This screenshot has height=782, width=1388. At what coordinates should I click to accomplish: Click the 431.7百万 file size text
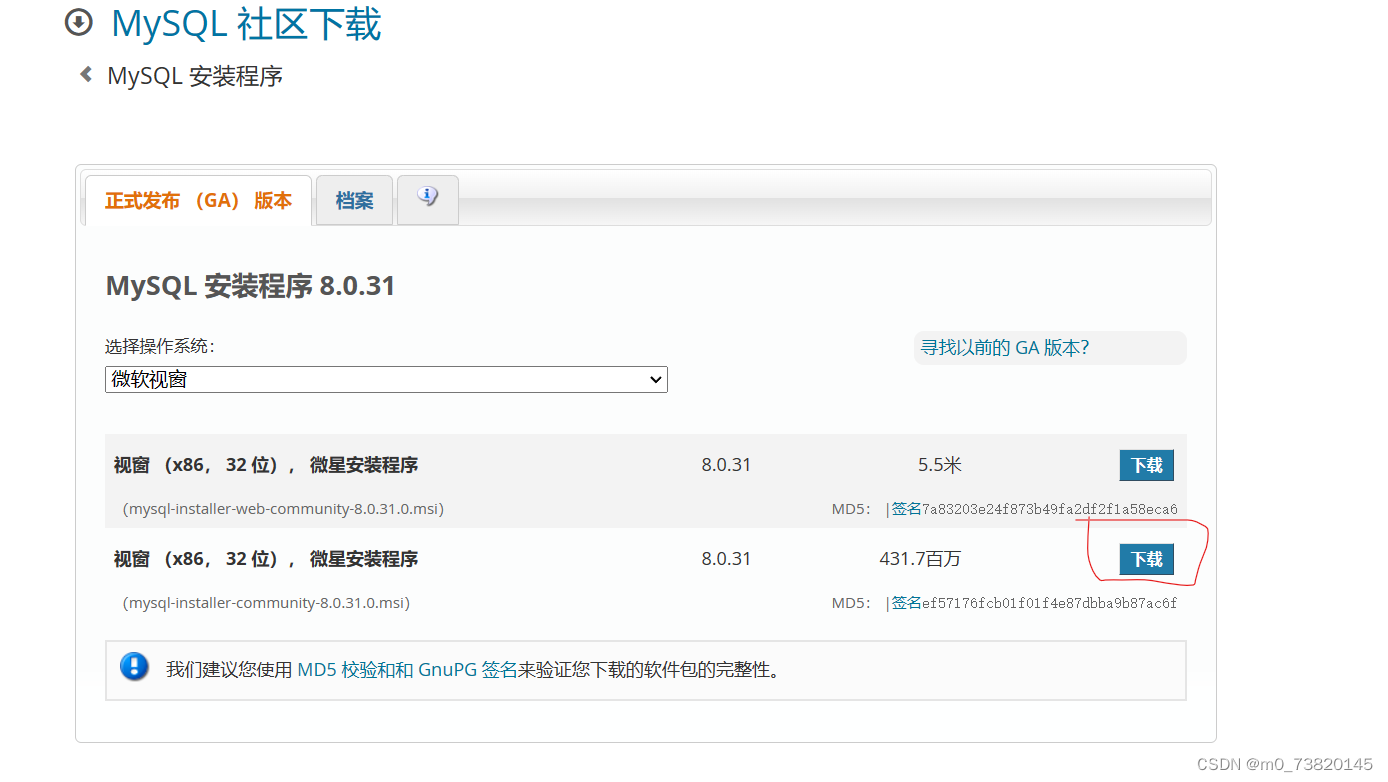coord(920,559)
